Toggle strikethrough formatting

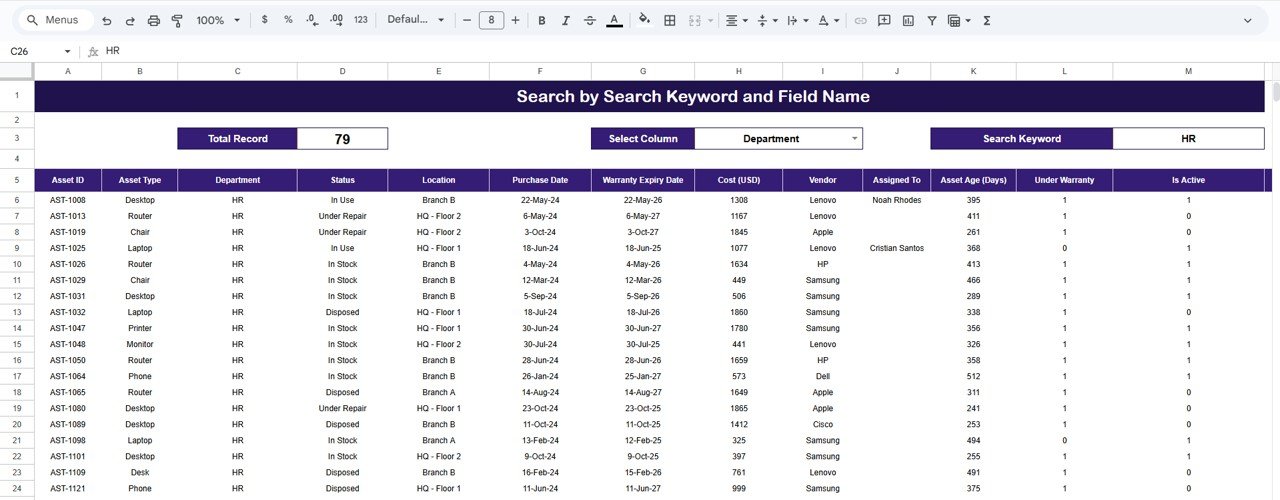[x=589, y=20]
